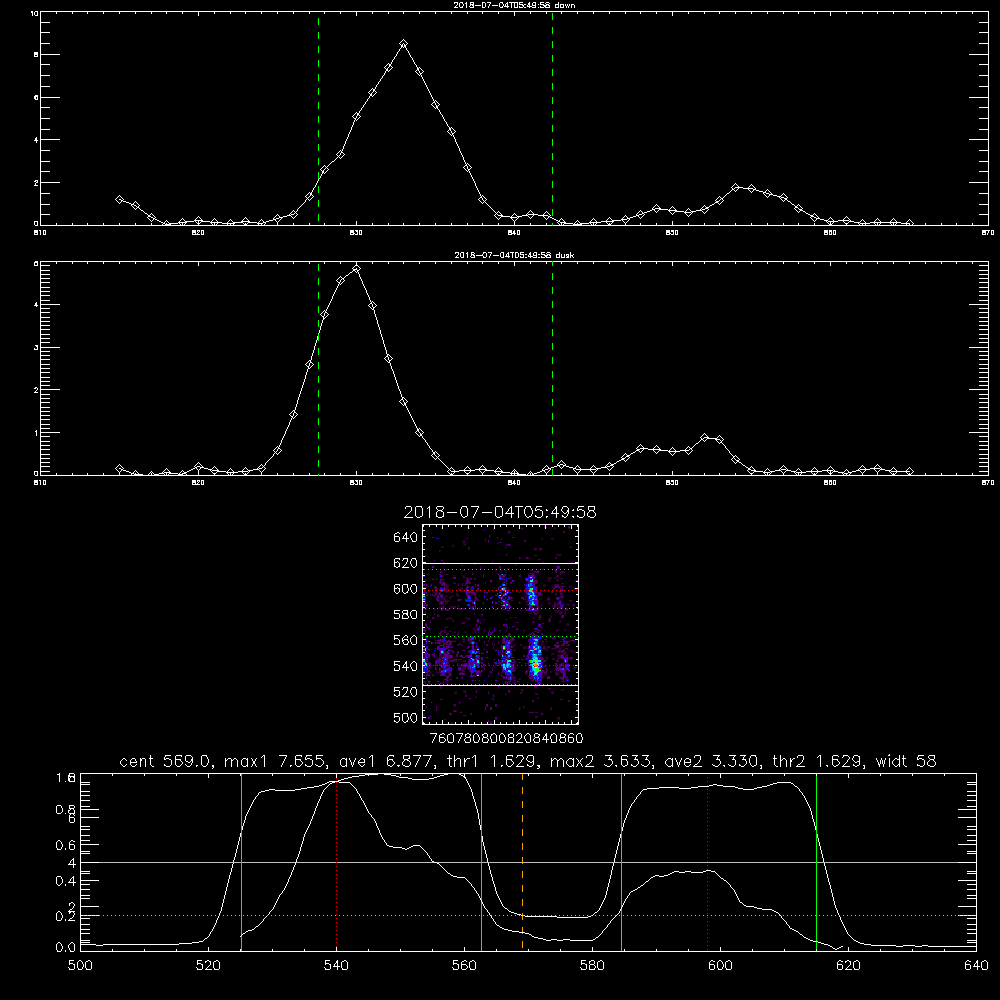
Task: Click the green line near 585 in bottom plot
Action: 621,862
